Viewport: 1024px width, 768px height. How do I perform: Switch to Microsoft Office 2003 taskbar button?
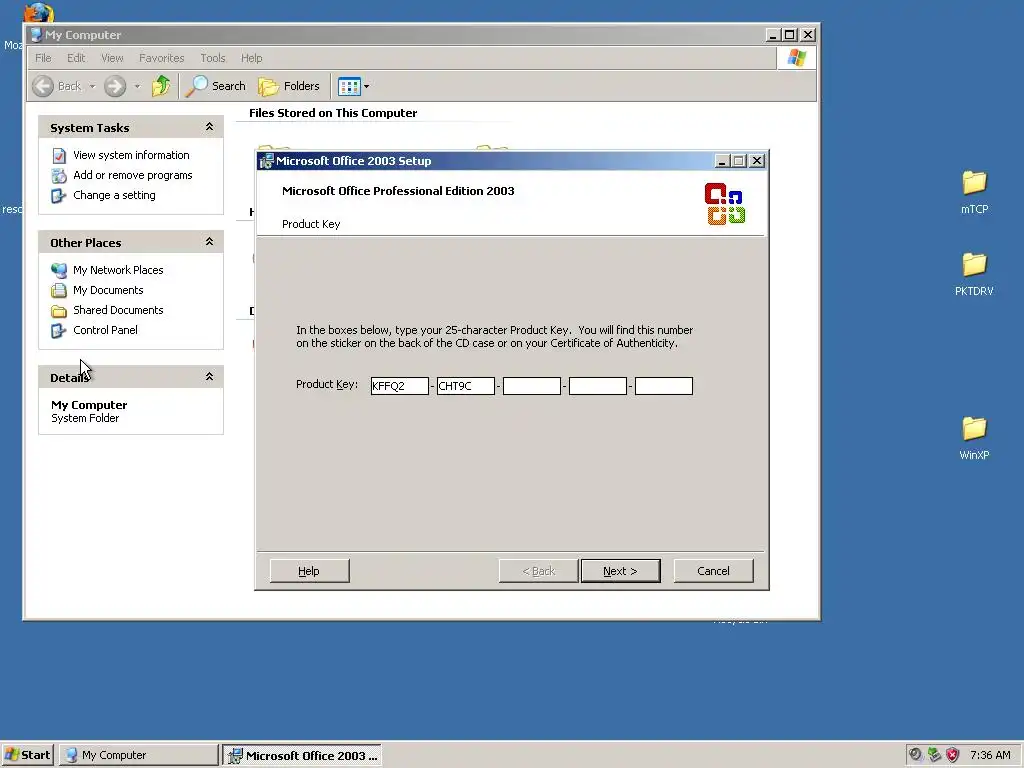click(x=302, y=755)
